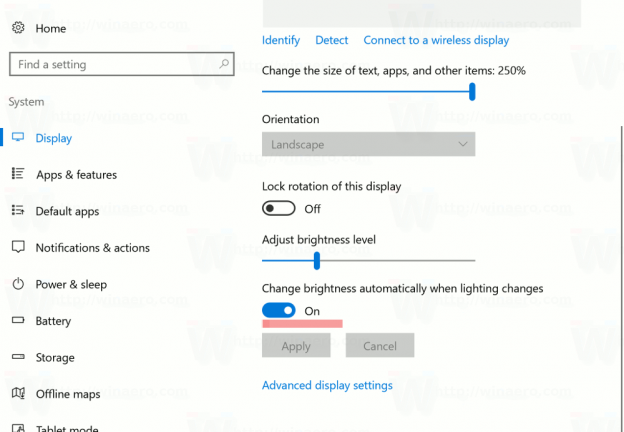Click the Apps & features list icon
The image size is (624, 432).
point(18,174)
